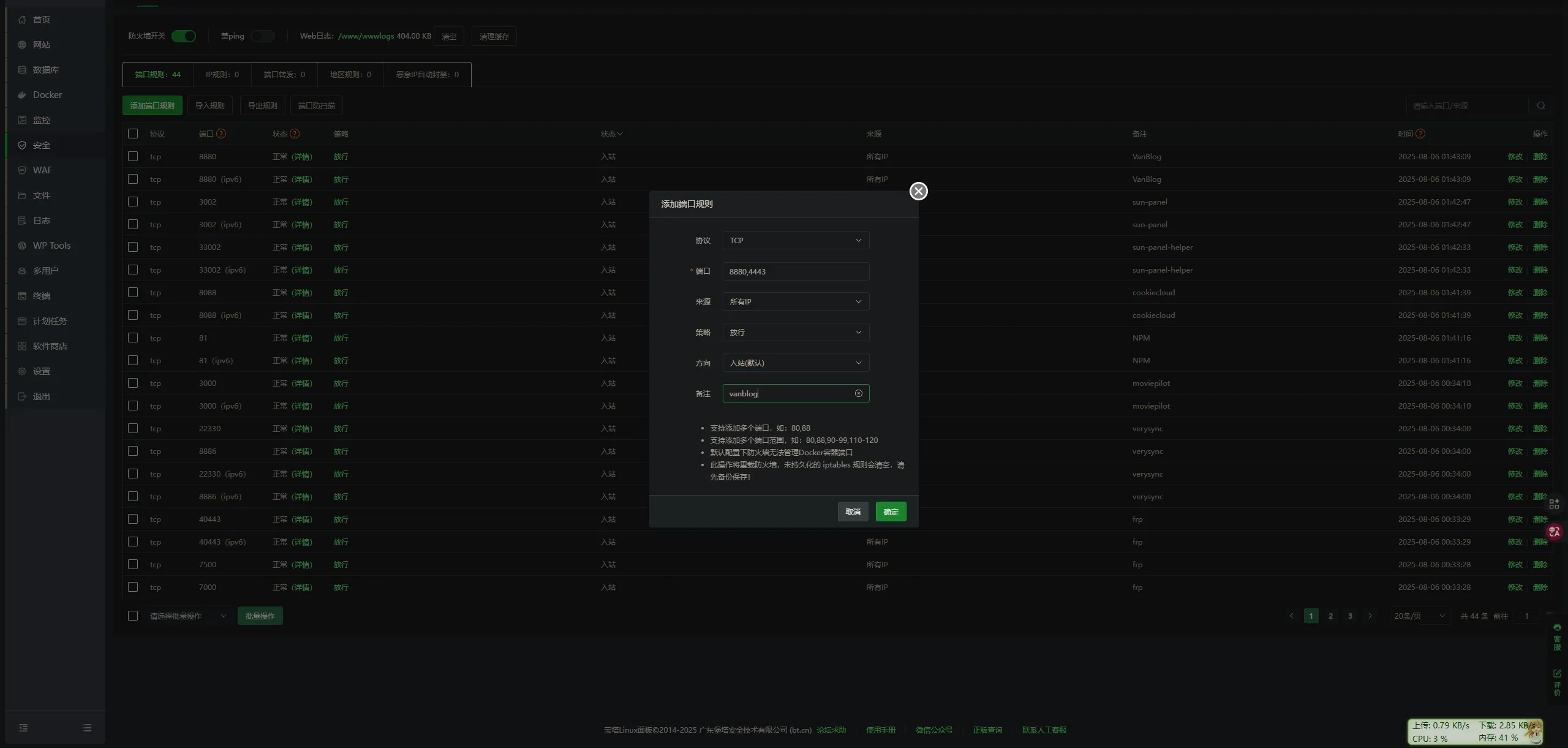Open the WAF sidebar icon
This screenshot has width=1568, height=748.
[x=22, y=170]
